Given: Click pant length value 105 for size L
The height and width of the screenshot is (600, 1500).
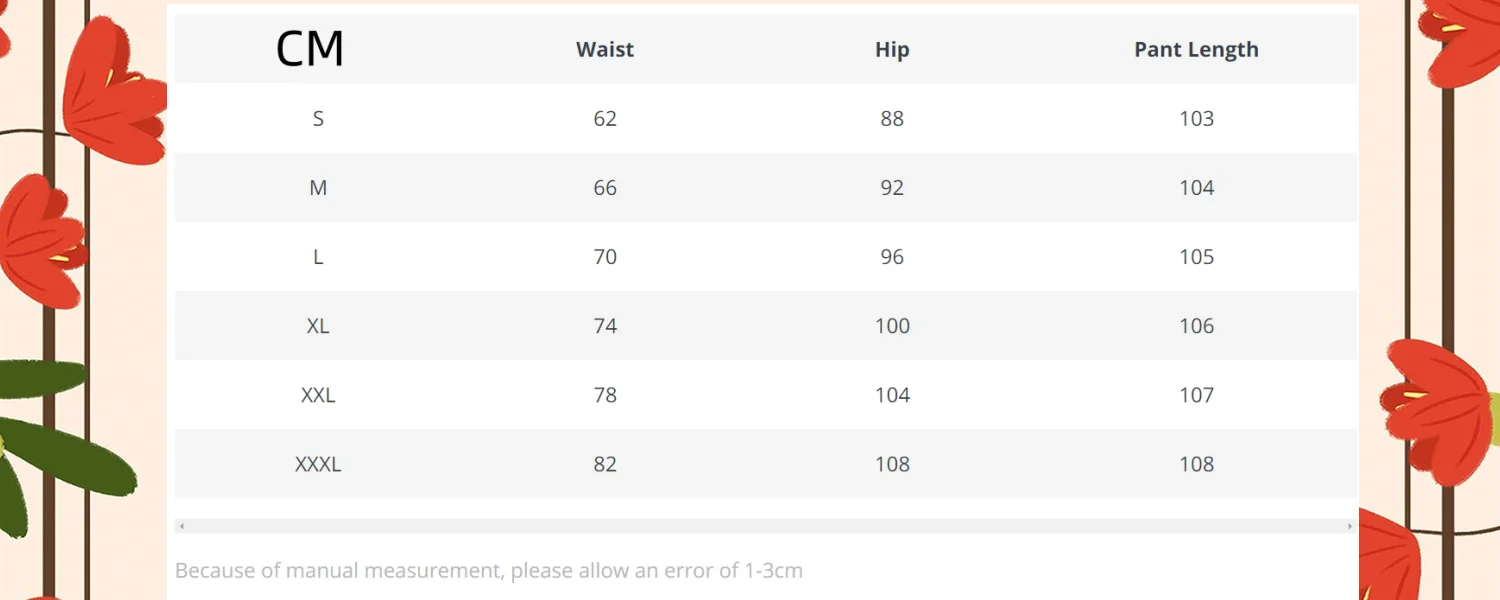Looking at the screenshot, I should pos(1196,257).
